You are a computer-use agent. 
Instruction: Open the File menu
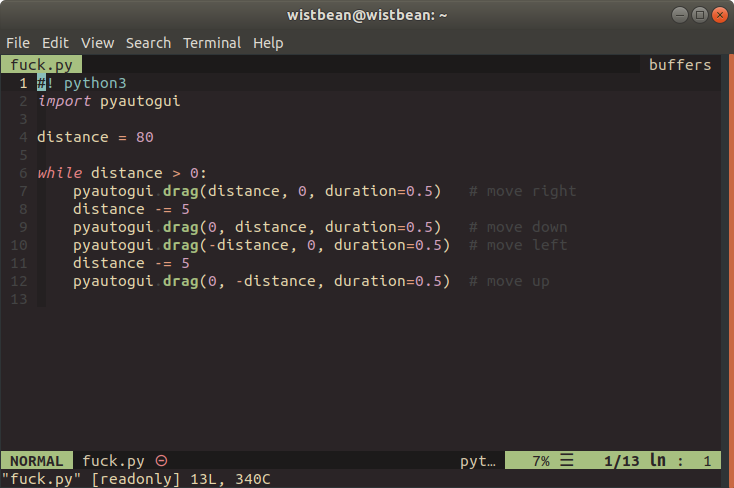pos(18,43)
